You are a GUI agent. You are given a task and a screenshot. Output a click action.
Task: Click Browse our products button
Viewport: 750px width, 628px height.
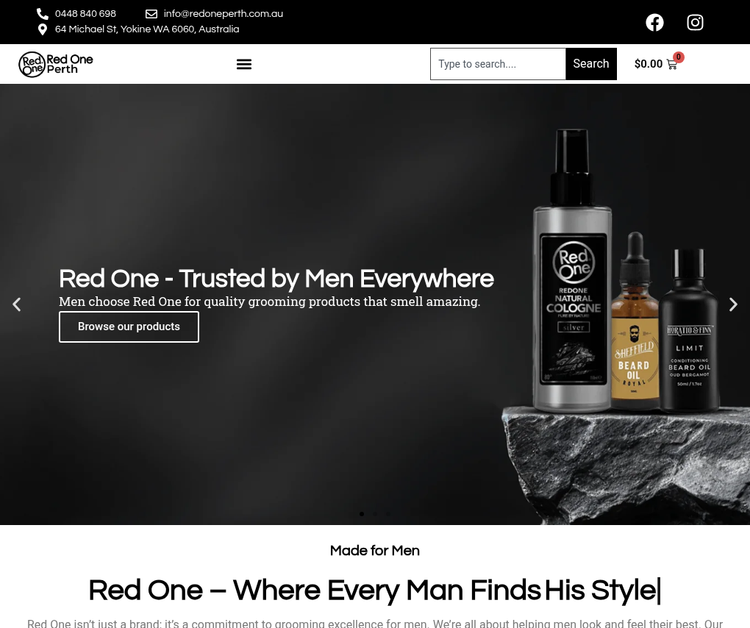pyautogui.click(x=129, y=327)
